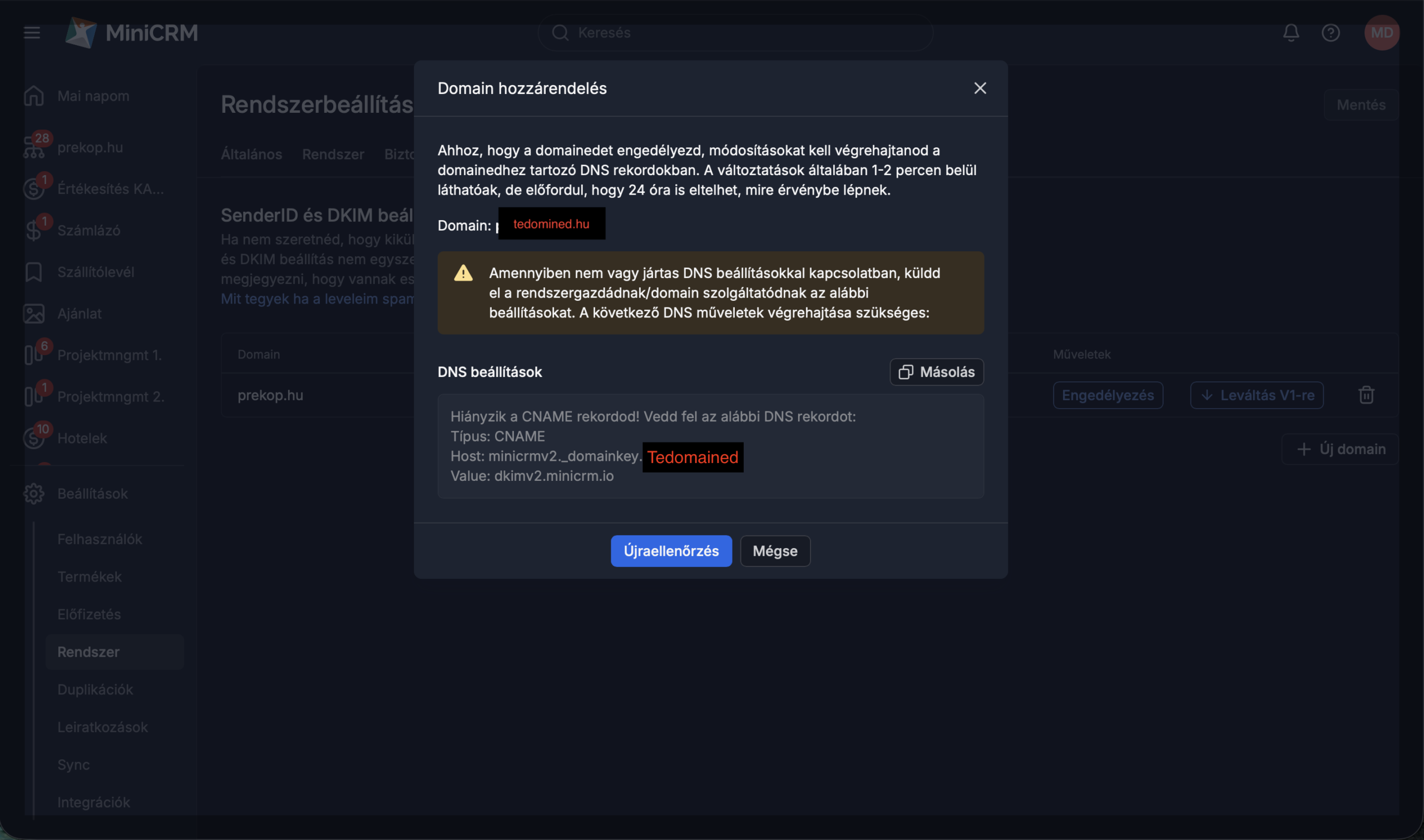
Task: Select Integrációk in the sidebar
Action: [x=93, y=802]
